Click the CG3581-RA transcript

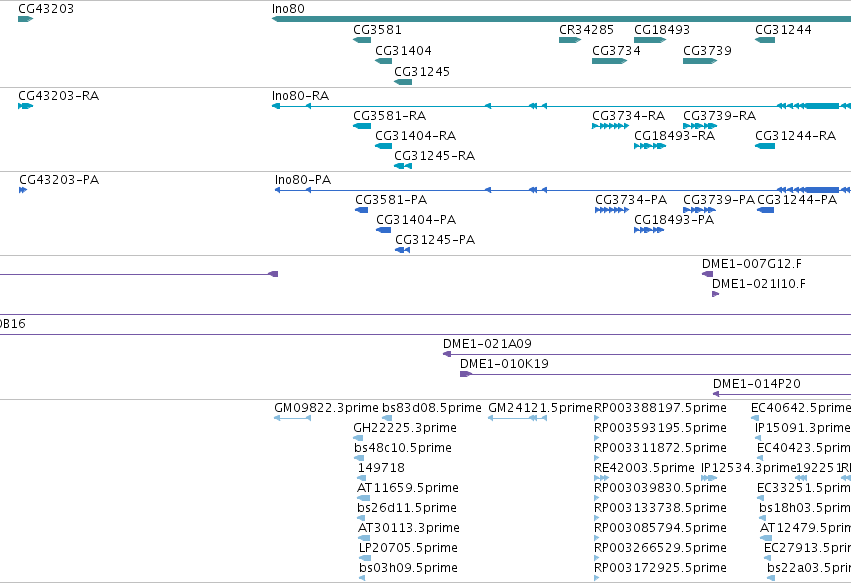[362, 126]
